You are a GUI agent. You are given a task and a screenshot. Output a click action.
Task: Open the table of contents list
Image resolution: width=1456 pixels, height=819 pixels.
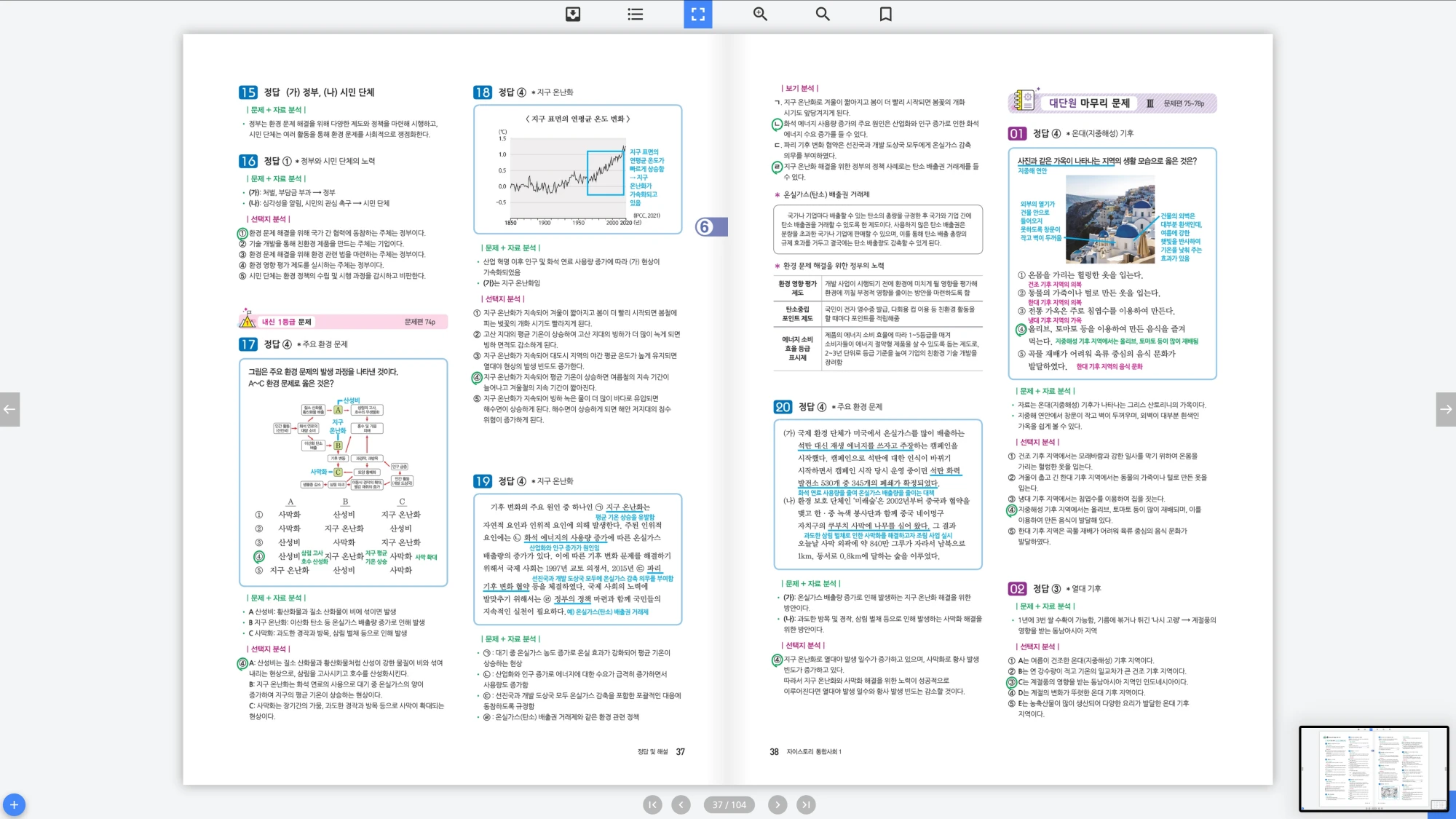click(x=636, y=14)
